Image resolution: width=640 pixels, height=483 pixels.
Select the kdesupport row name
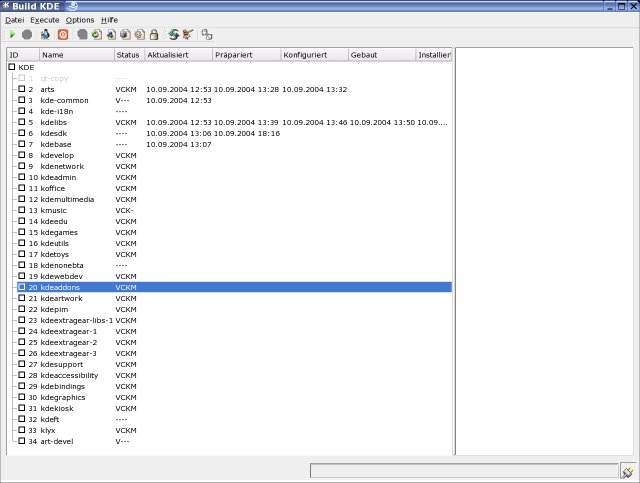[62, 365]
